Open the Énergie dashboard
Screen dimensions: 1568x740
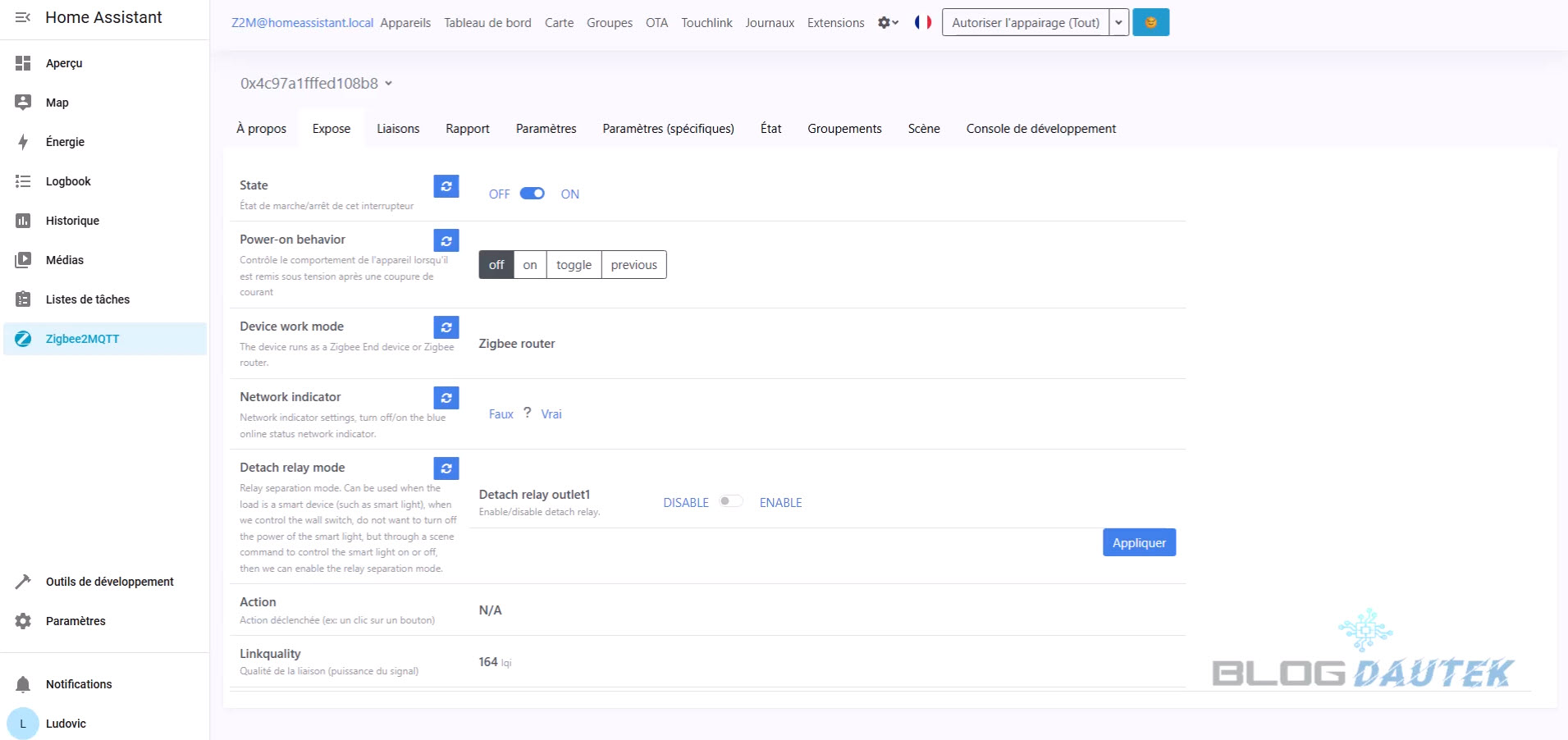pos(65,142)
